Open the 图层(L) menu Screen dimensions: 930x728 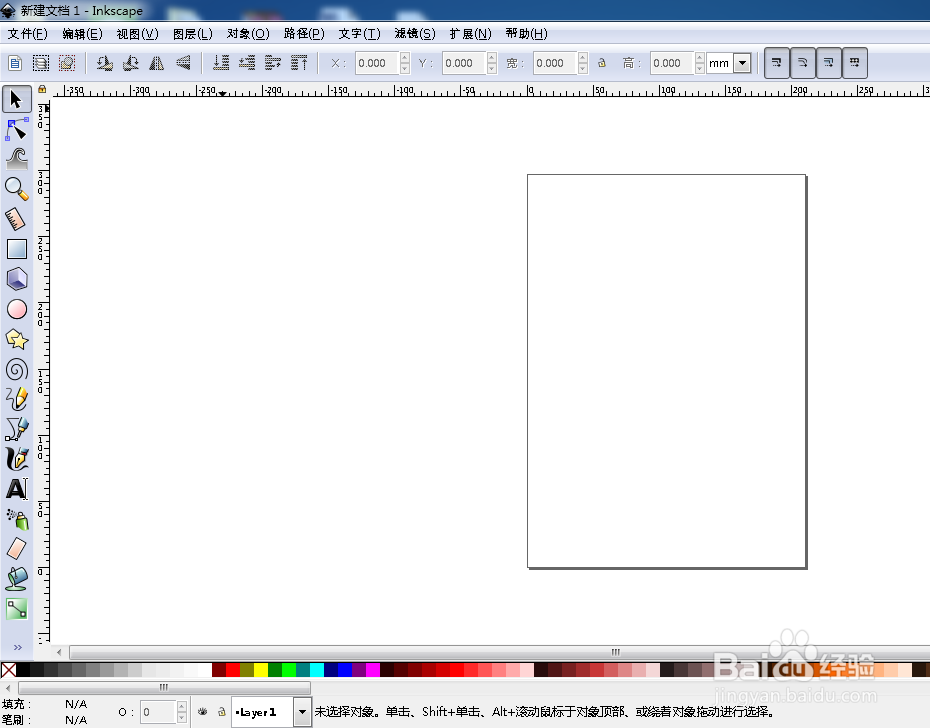pos(193,34)
